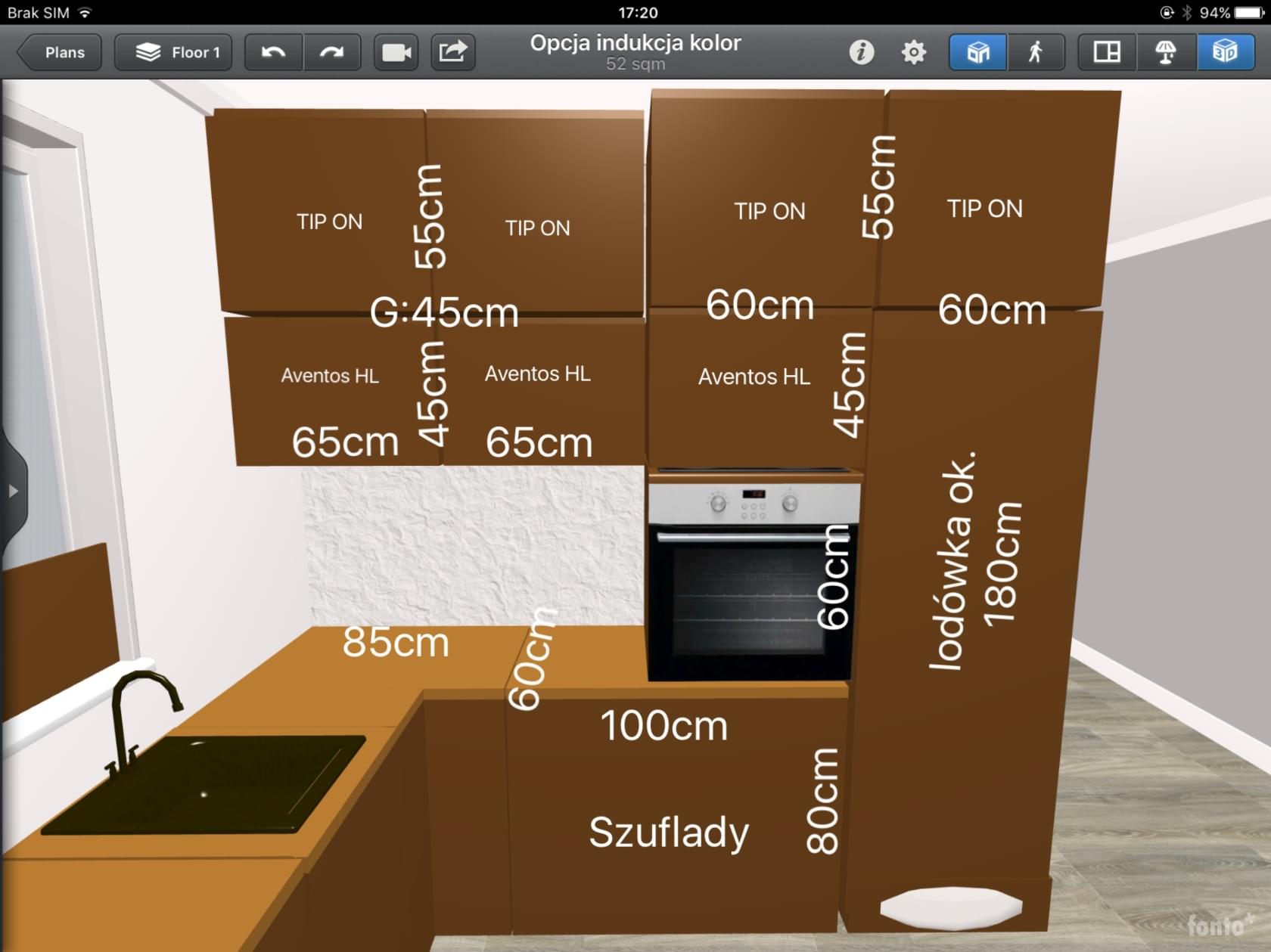Open the Floor 1 selector
1271x952 pixels.
coord(173,52)
